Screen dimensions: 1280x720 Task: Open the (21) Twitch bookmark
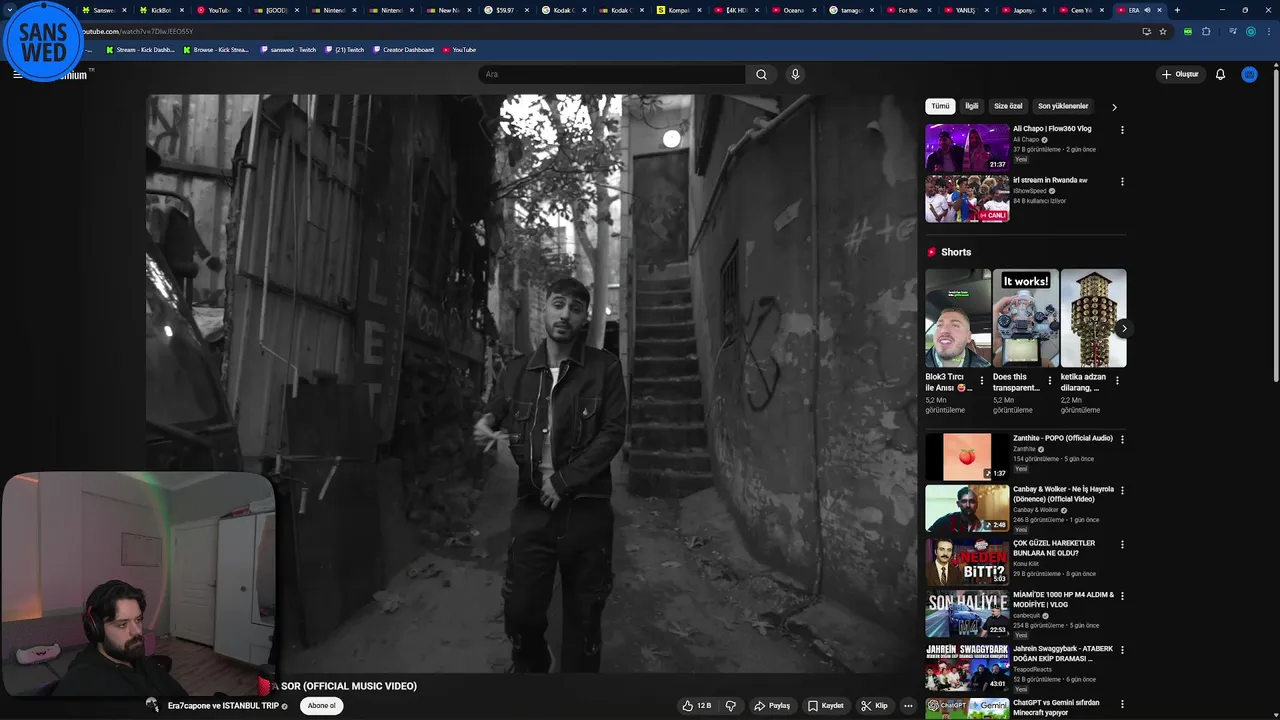345,49
